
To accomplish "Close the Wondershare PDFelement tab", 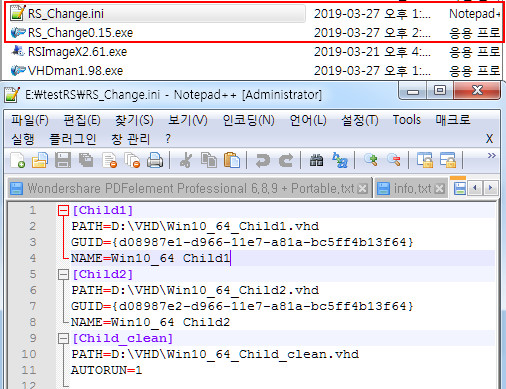I will point(362,189).
